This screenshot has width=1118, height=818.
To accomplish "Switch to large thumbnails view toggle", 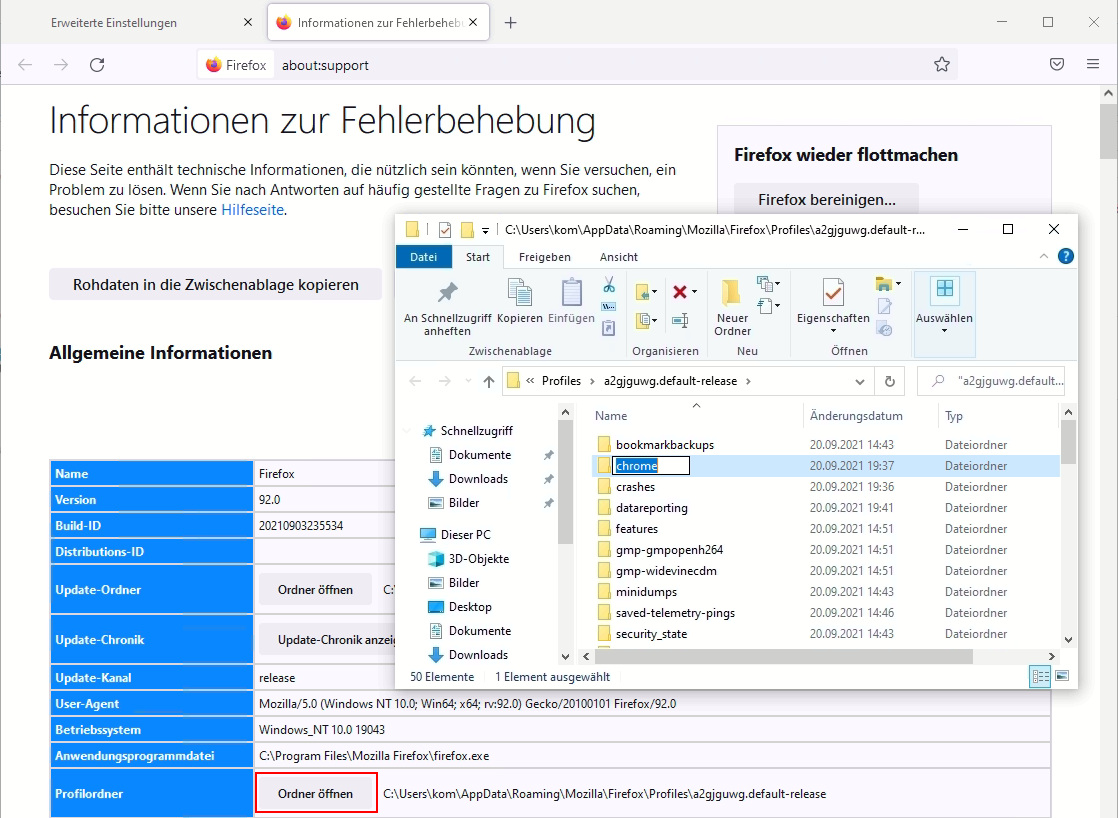I will point(1062,677).
